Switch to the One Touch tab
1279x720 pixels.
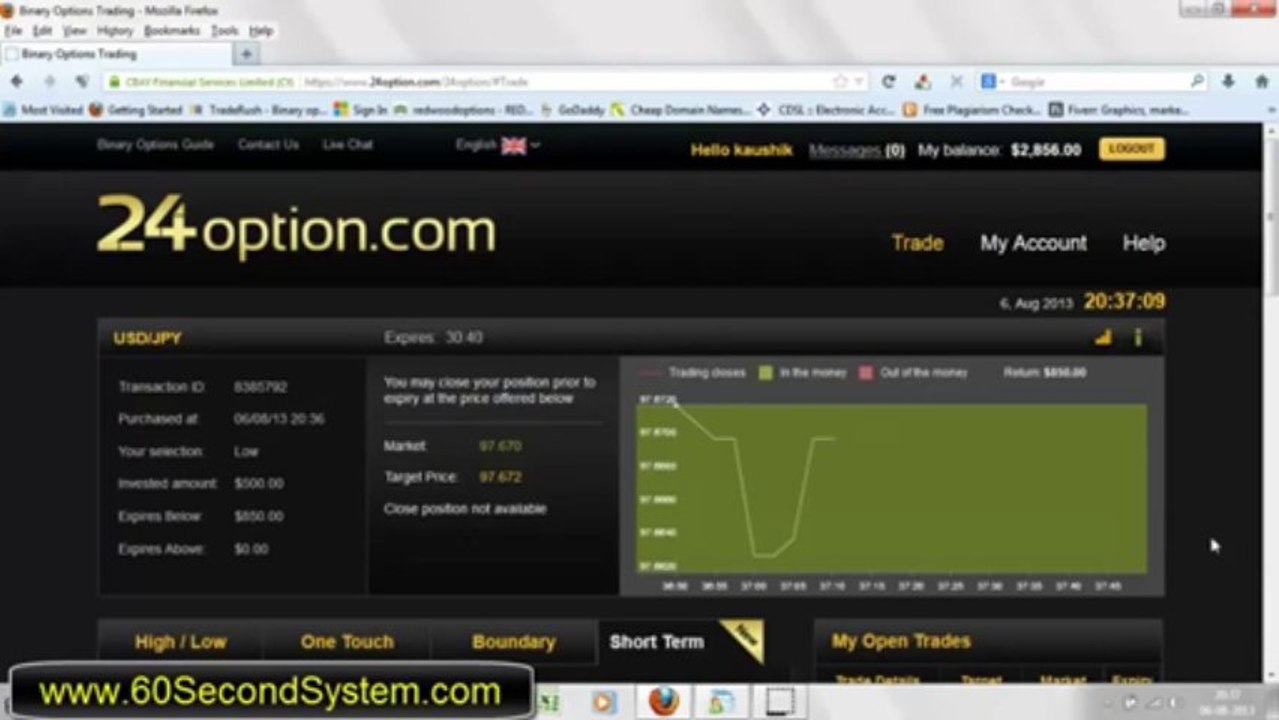[347, 642]
